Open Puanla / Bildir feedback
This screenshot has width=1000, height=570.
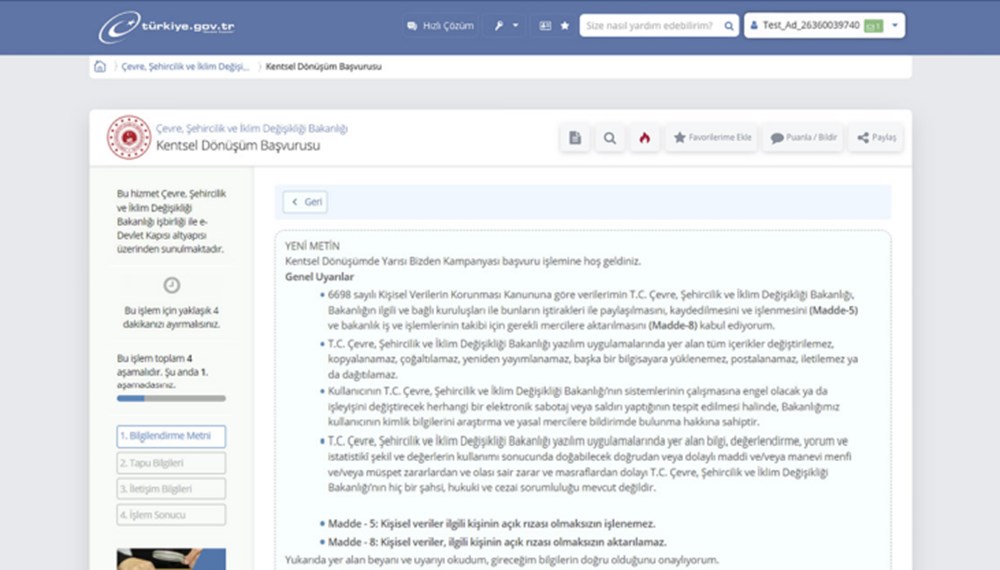803,138
